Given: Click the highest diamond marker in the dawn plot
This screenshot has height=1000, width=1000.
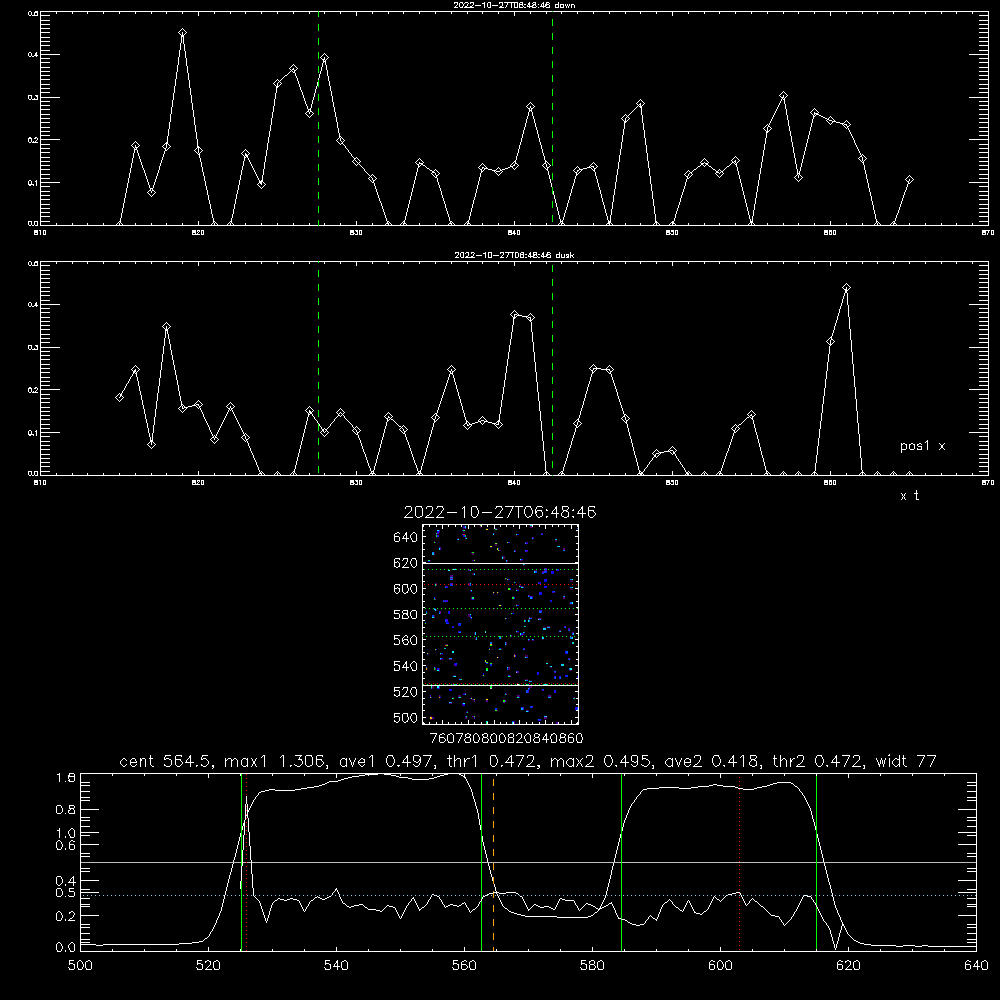Looking at the screenshot, I should (182, 33).
